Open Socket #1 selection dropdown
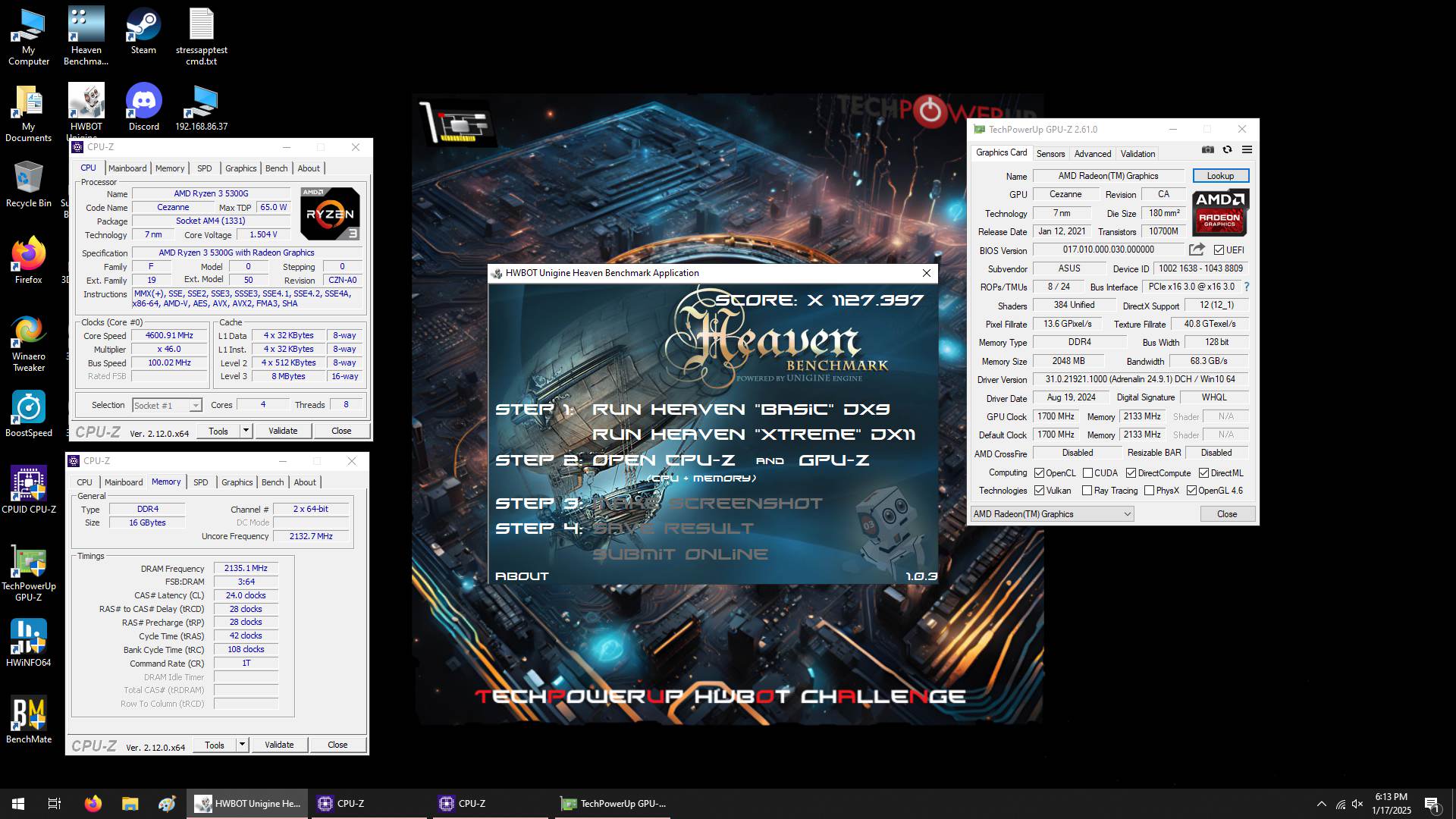This screenshot has height=819, width=1456. (167, 406)
